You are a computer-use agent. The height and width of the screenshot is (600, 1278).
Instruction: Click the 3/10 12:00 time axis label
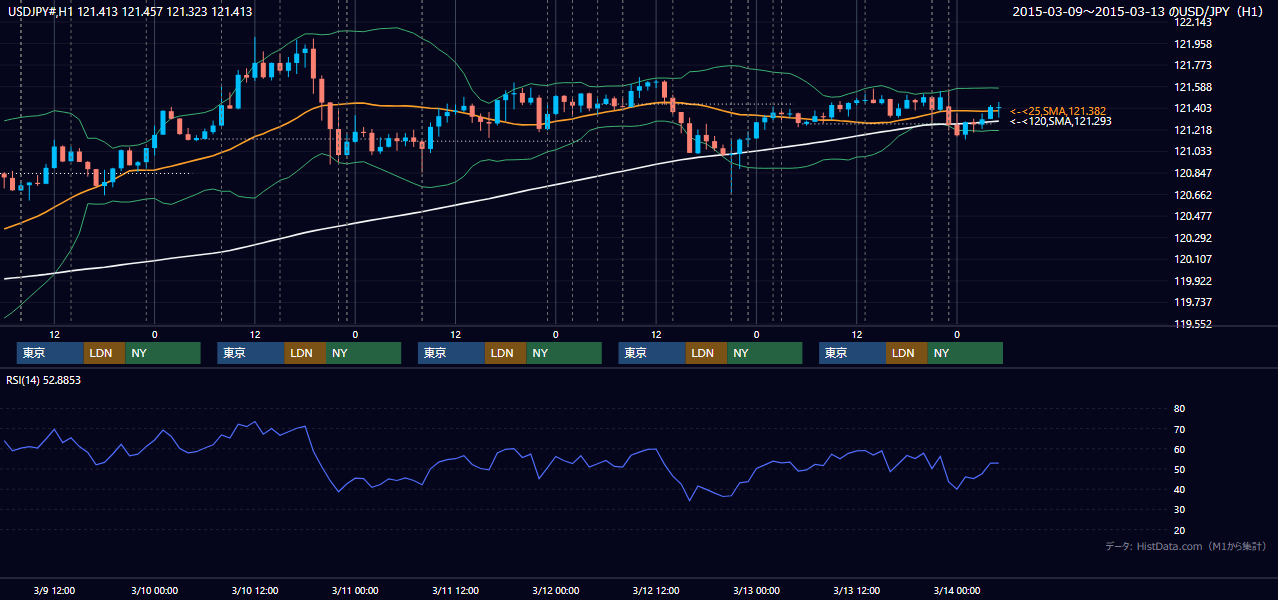click(x=255, y=590)
